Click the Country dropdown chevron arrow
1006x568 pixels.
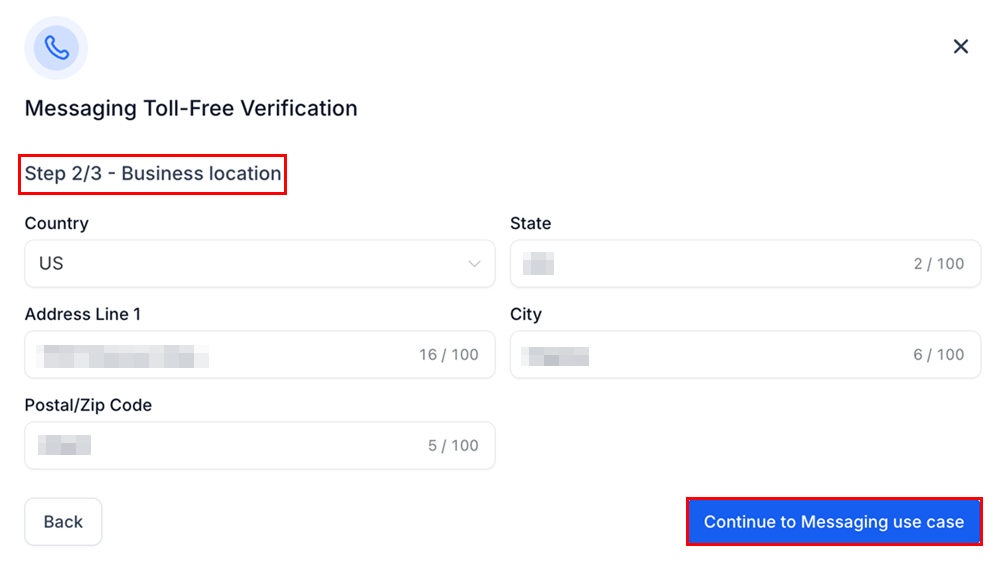point(474,264)
